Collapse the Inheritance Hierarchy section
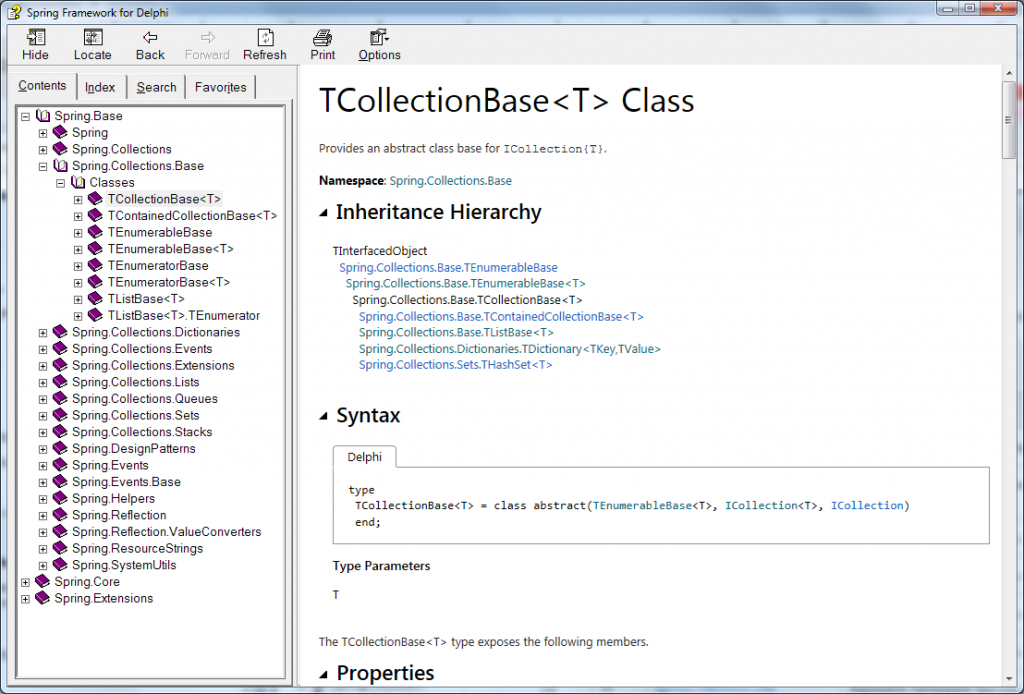1024x694 pixels. click(x=325, y=212)
